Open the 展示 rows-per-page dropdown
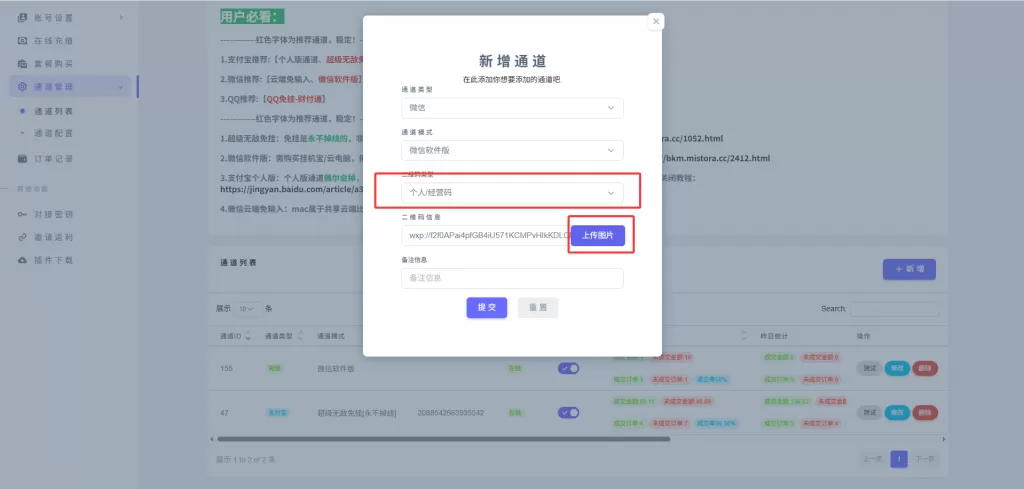This screenshot has height=489, width=1024. [x=248, y=308]
